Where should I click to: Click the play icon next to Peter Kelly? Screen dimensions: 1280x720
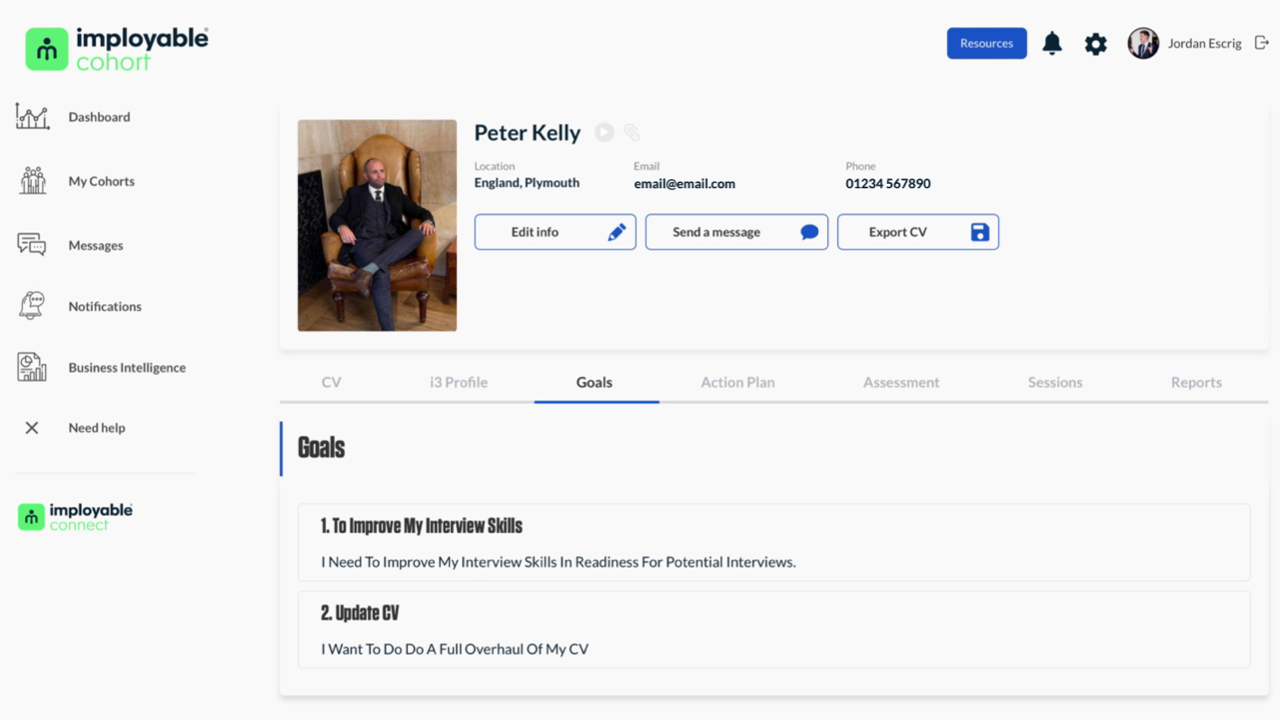604,132
